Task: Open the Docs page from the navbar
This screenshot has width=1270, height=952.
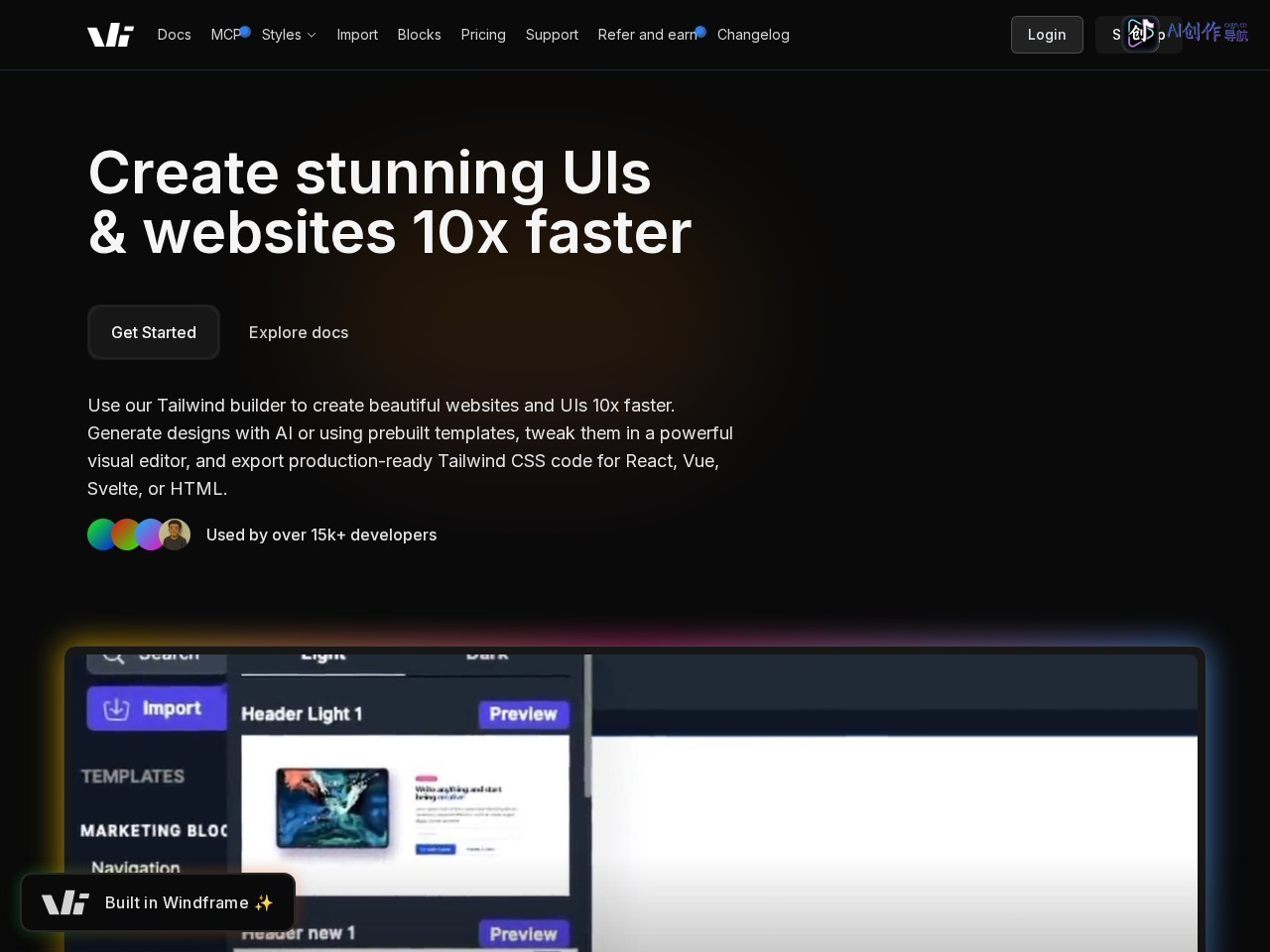Action: tap(174, 35)
